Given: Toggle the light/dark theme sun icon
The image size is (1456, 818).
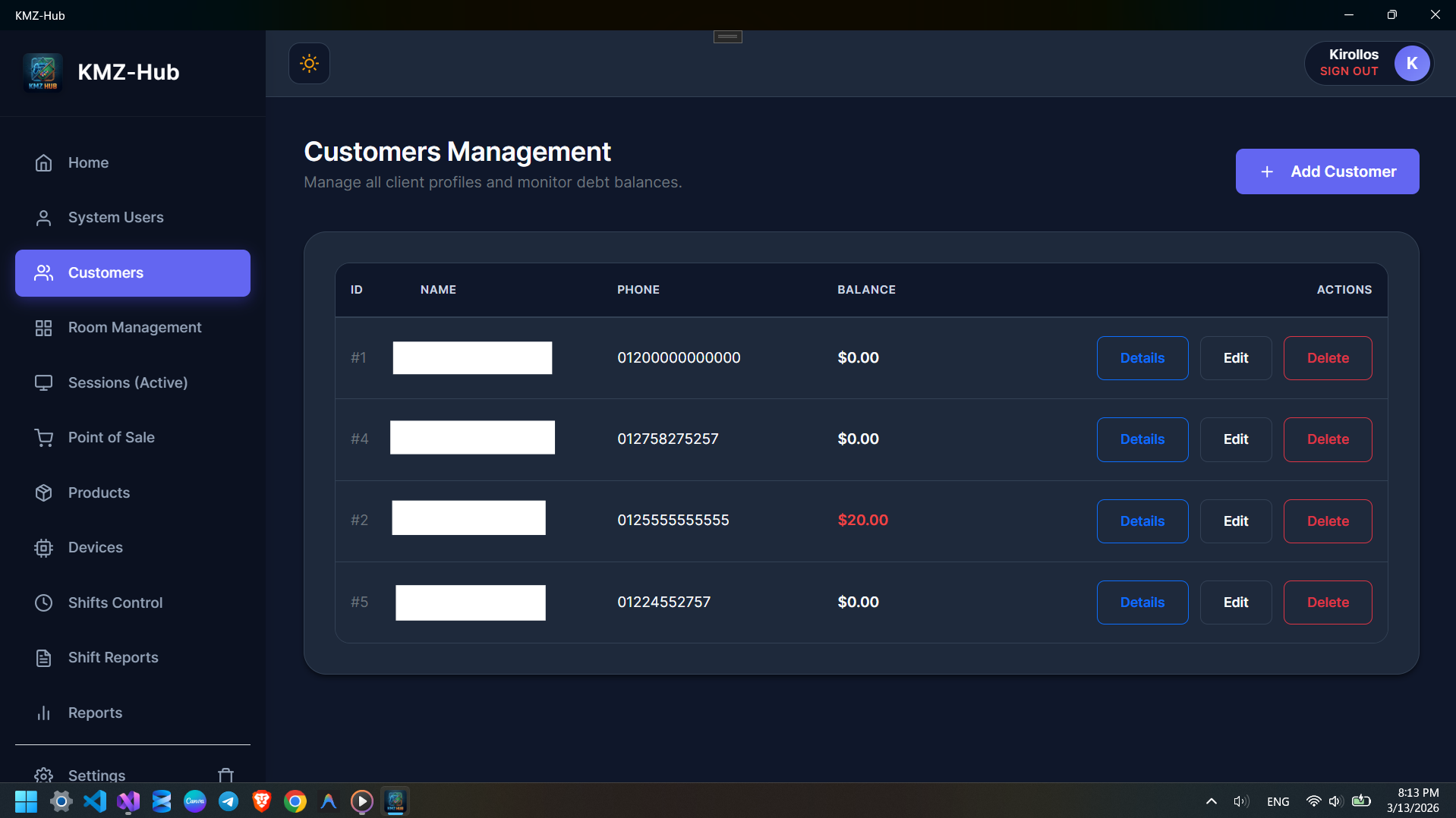Looking at the screenshot, I should coord(309,63).
